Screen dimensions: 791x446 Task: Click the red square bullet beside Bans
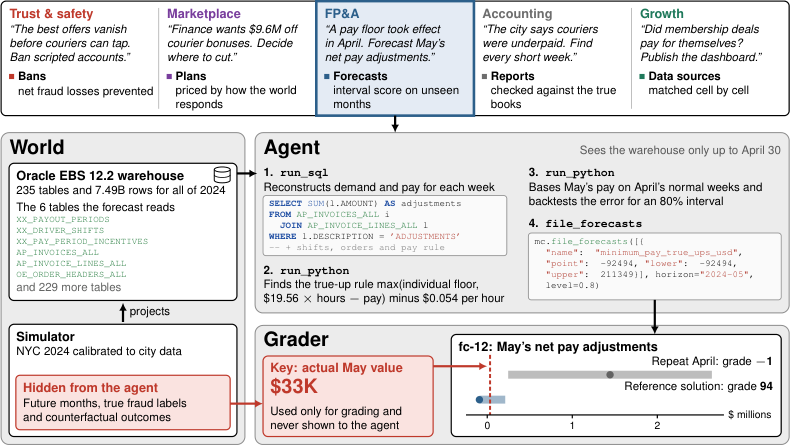point(12,77)
